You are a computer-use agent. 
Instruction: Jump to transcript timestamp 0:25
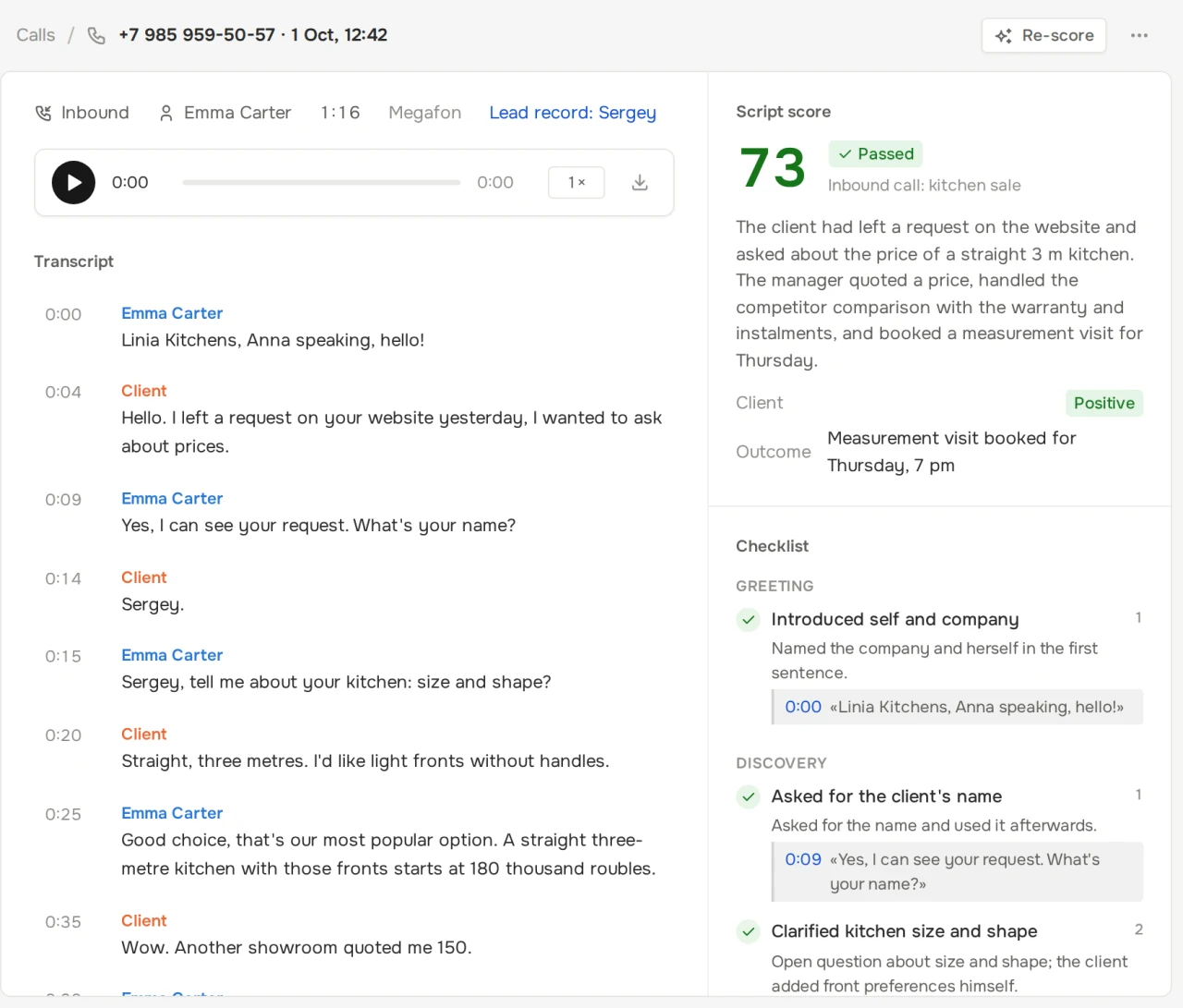tap(64, 814)
